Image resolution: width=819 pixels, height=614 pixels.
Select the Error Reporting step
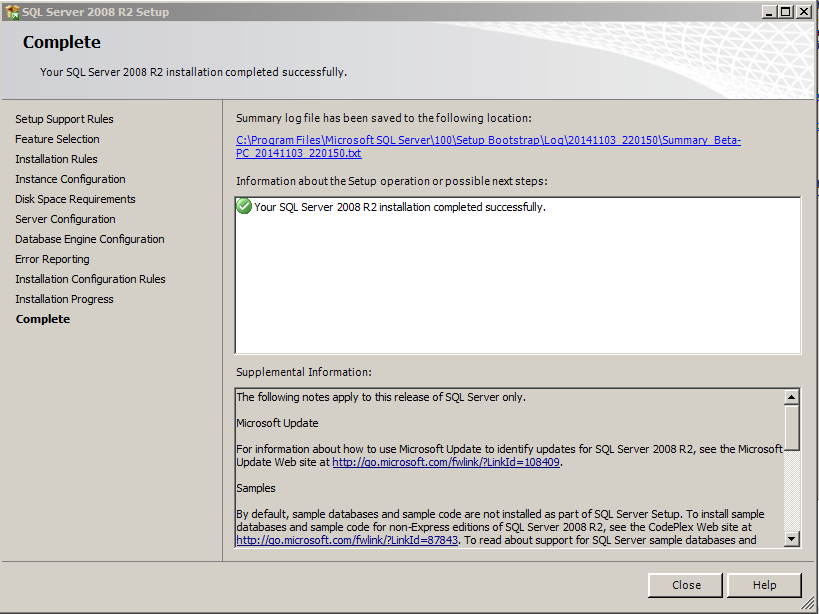click(52, 259)
